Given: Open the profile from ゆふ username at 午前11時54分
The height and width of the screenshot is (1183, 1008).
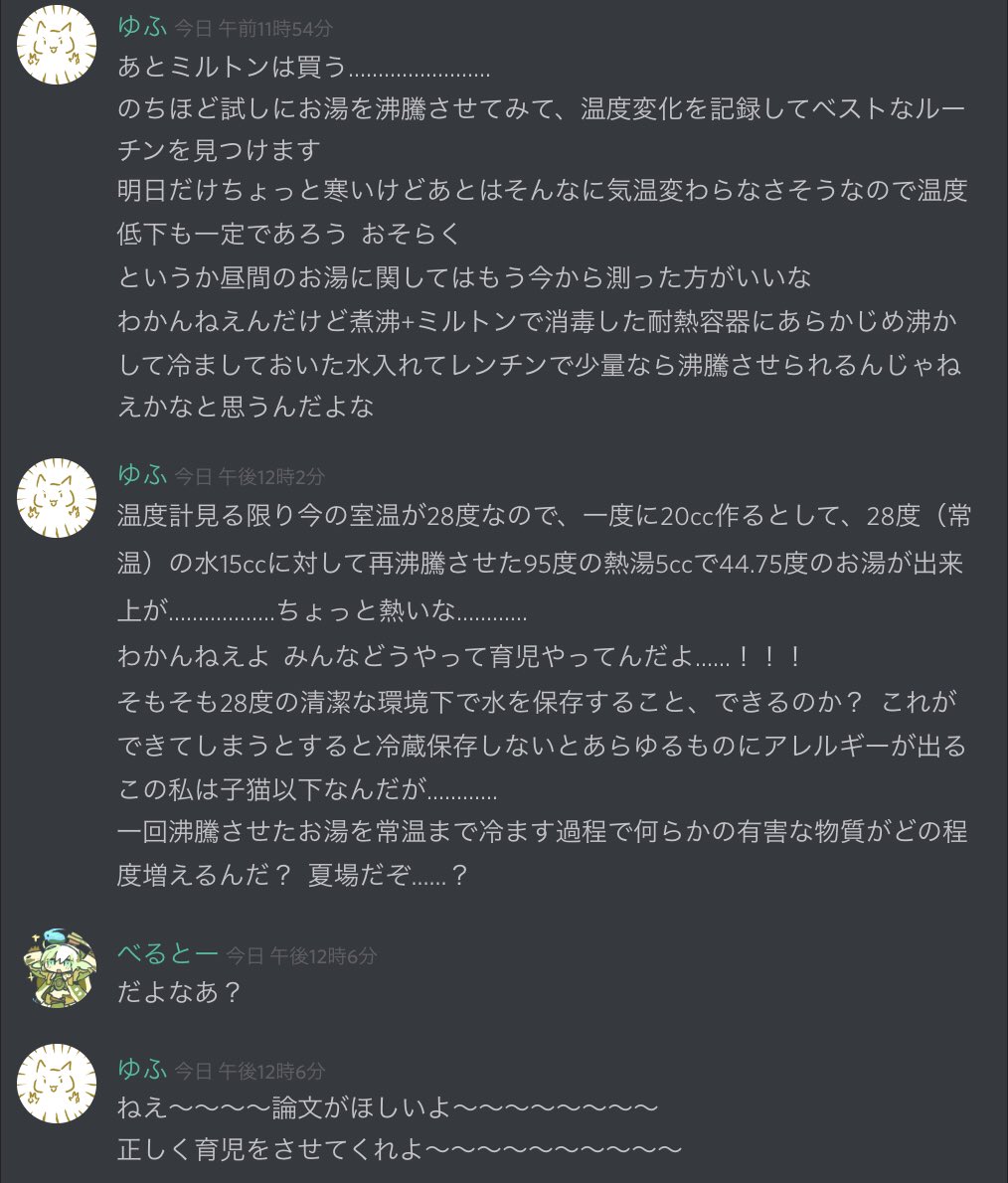Looking at the screenshot, I should coord(142,27).
